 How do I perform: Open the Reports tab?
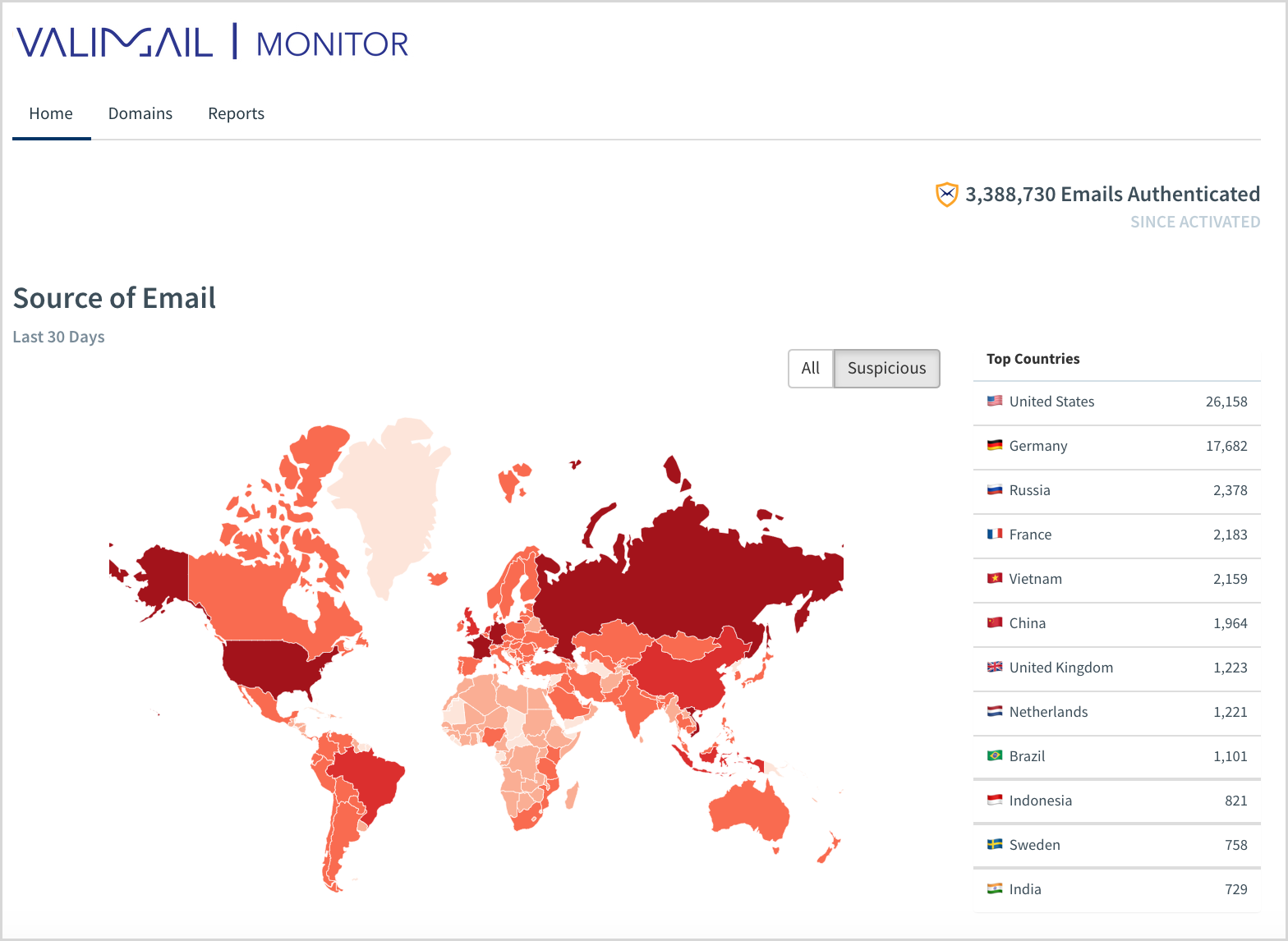[236, 114]
